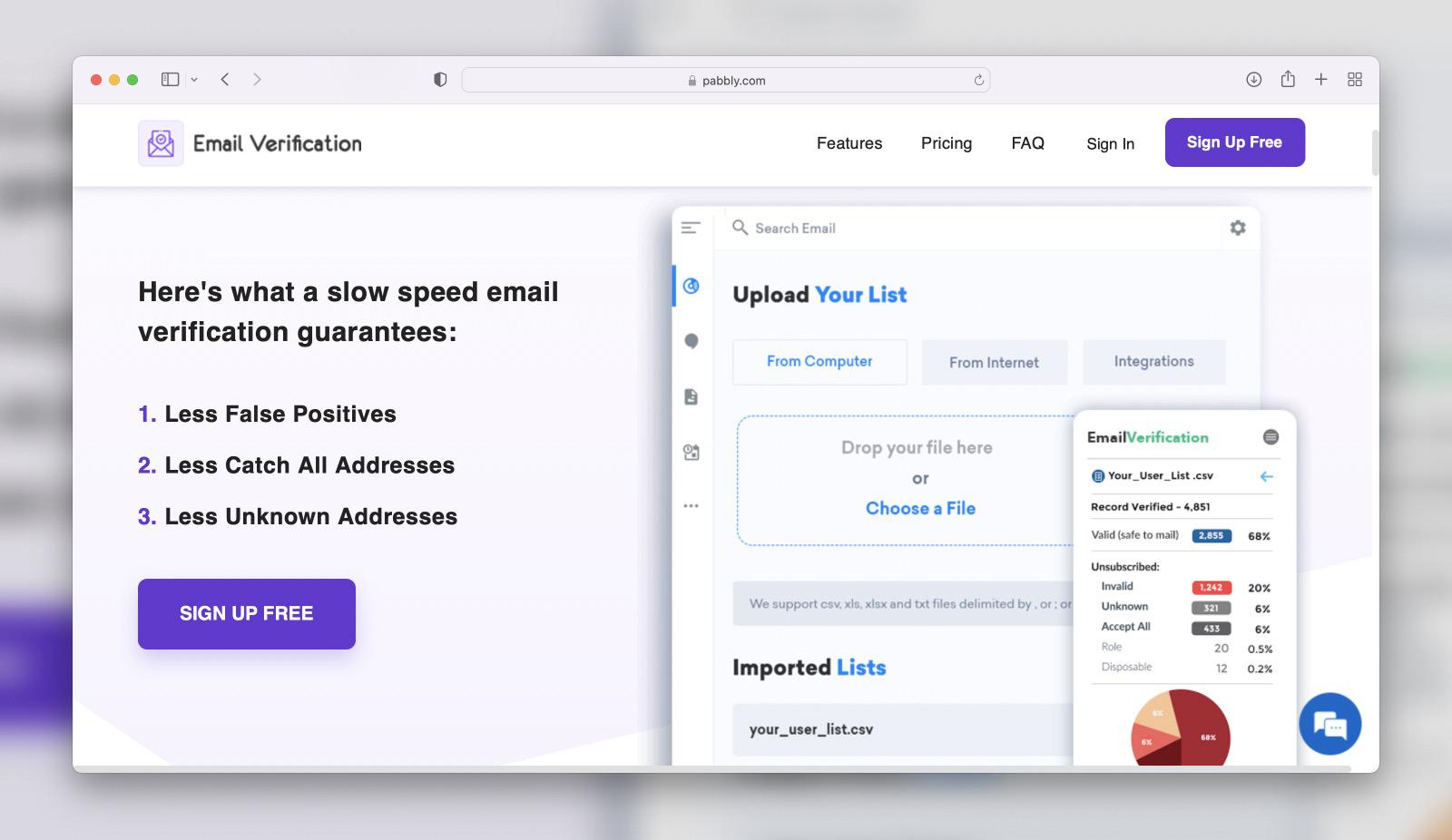The image size is (1452, 840).
Task: Click the results pie chart
Action: pyautogui.click(x=1181, y=728)
